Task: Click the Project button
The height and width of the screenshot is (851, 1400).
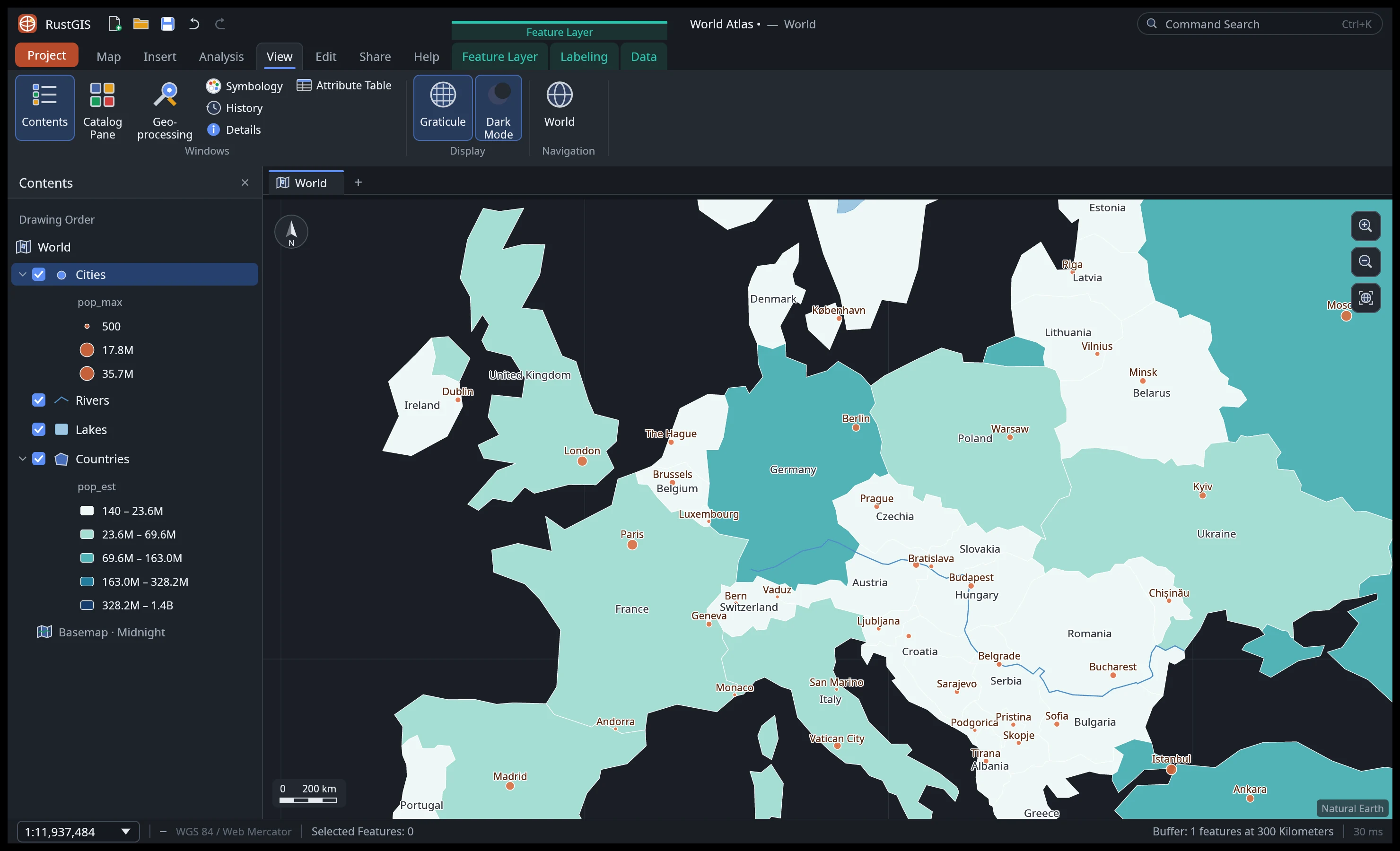Action: point(47,55)
